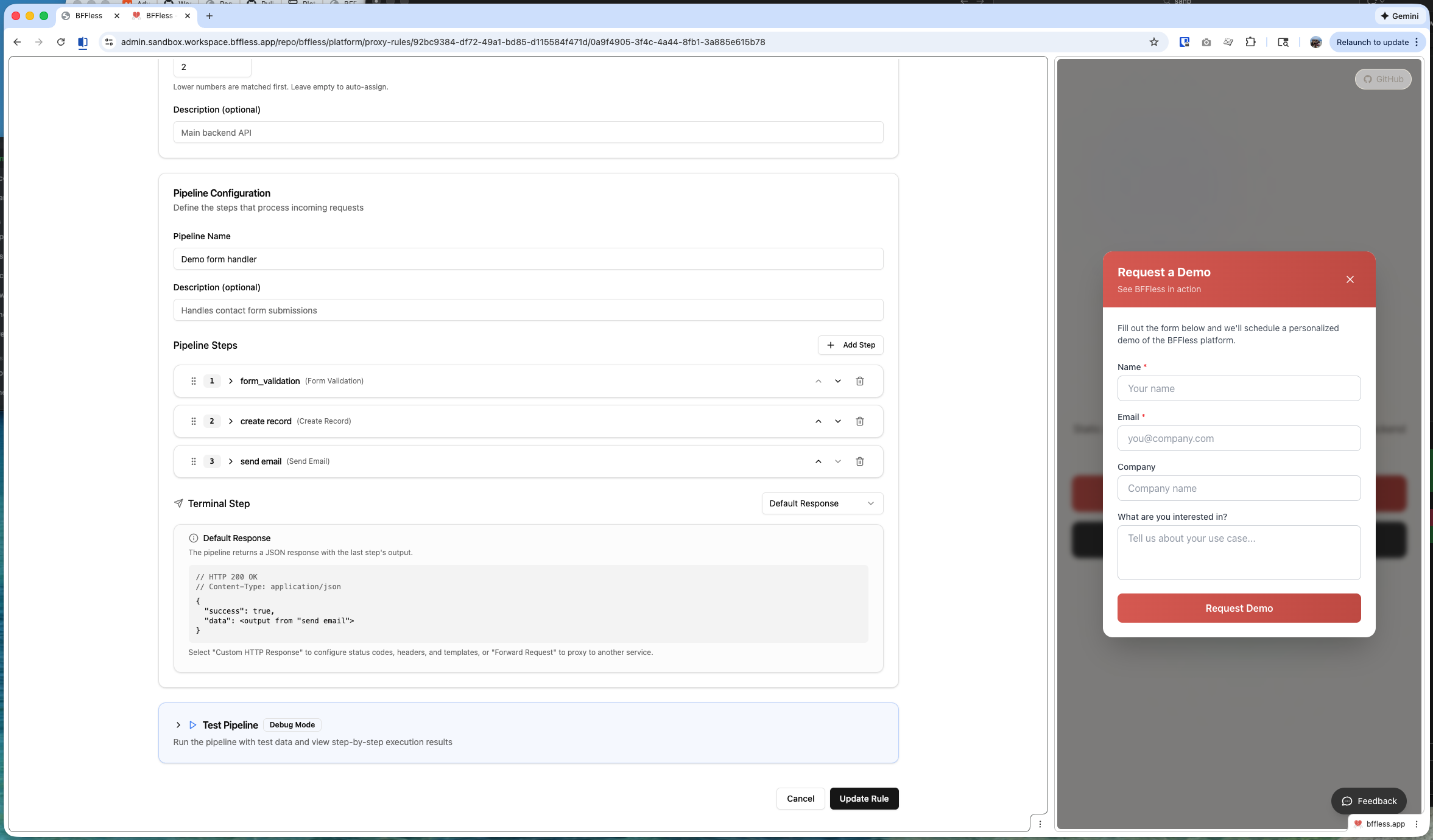Delete the form_validation step
The width and height of the screenshot is (1433, 840).
(859, 381)
